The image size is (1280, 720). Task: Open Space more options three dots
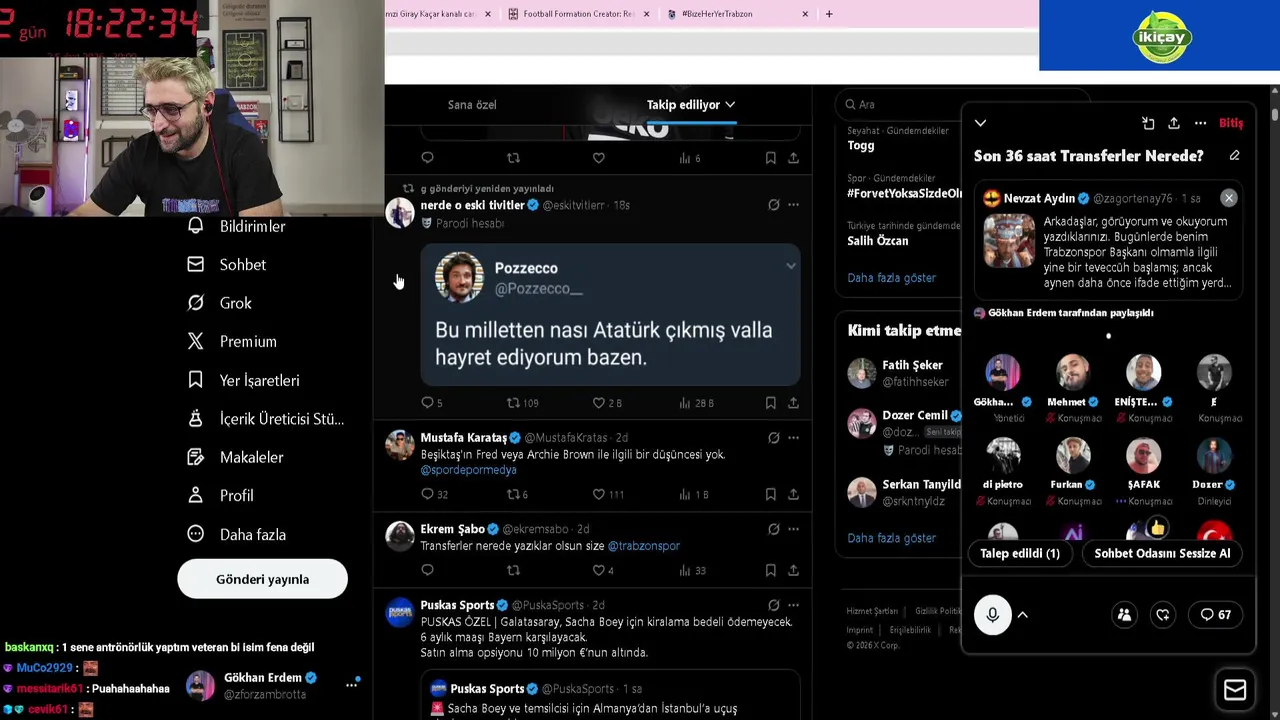[1200, 123]
